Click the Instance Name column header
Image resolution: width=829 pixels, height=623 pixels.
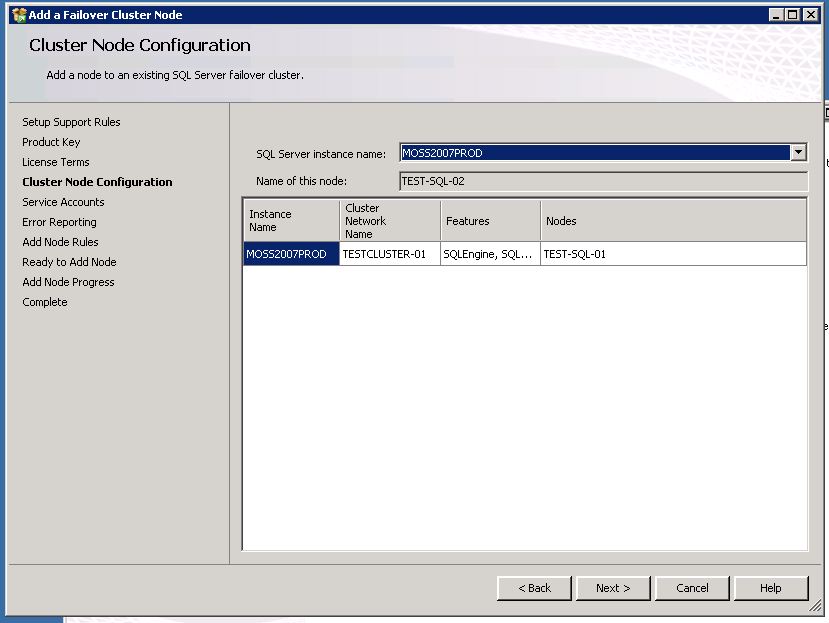[292, 221]
